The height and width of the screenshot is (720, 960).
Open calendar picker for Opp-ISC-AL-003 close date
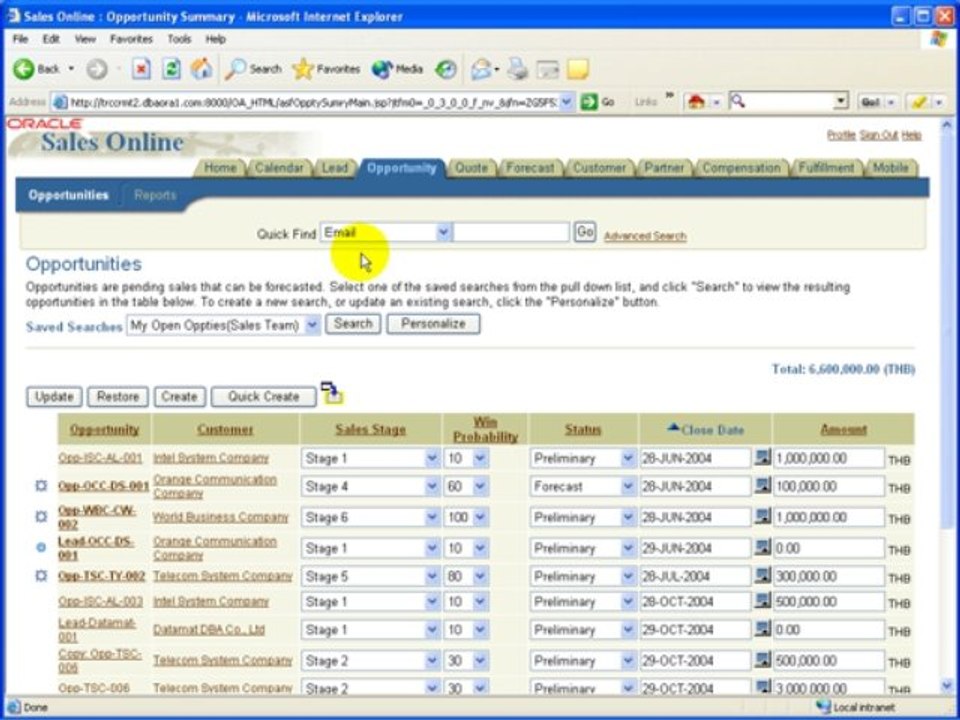762,601
